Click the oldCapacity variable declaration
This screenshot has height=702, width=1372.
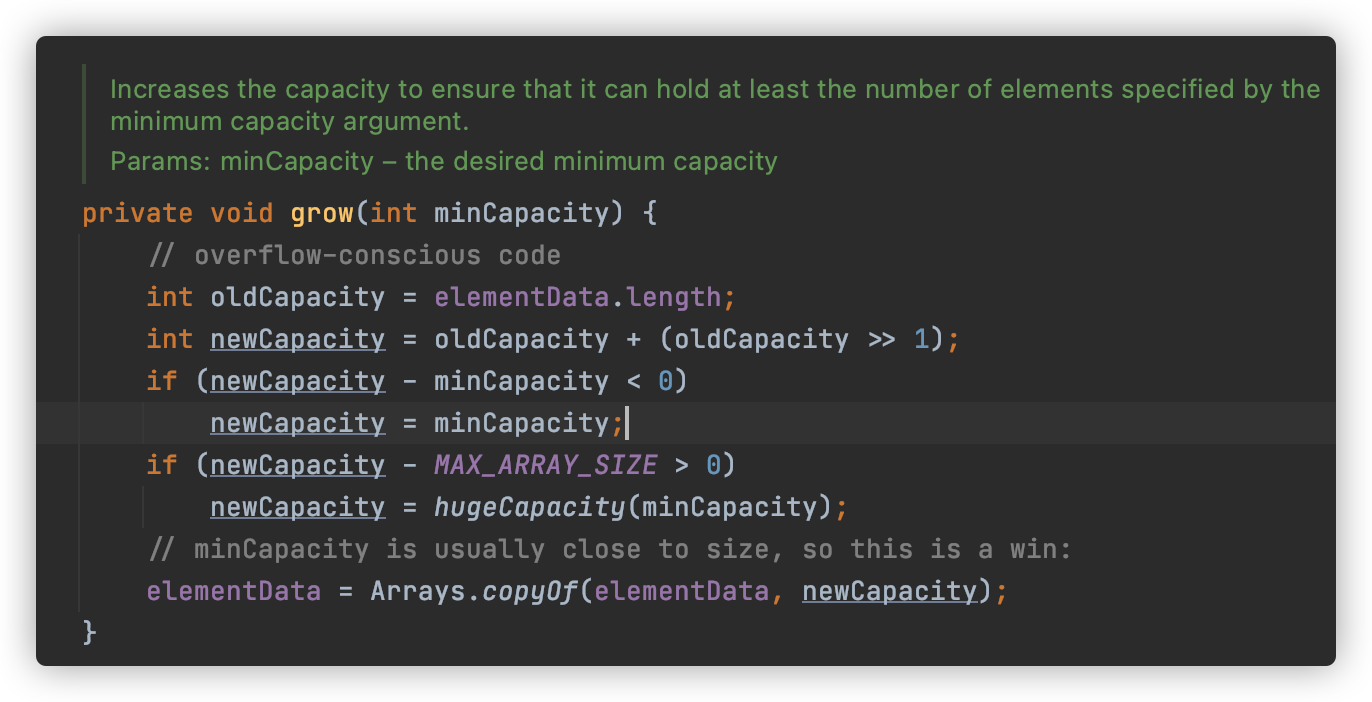pos(297,297)
